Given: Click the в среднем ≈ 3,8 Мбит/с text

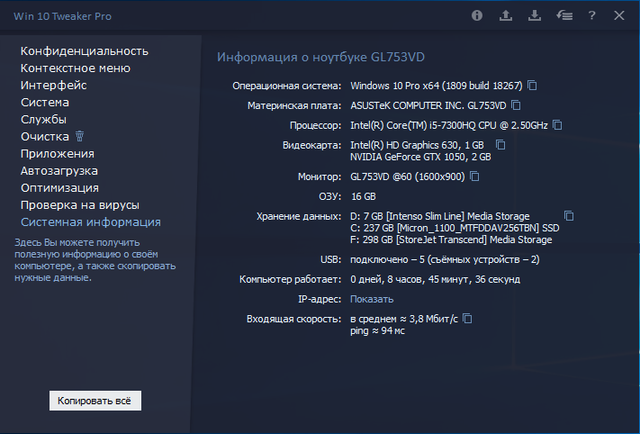Looking at the screenshot, I should (x=404, y=319).
